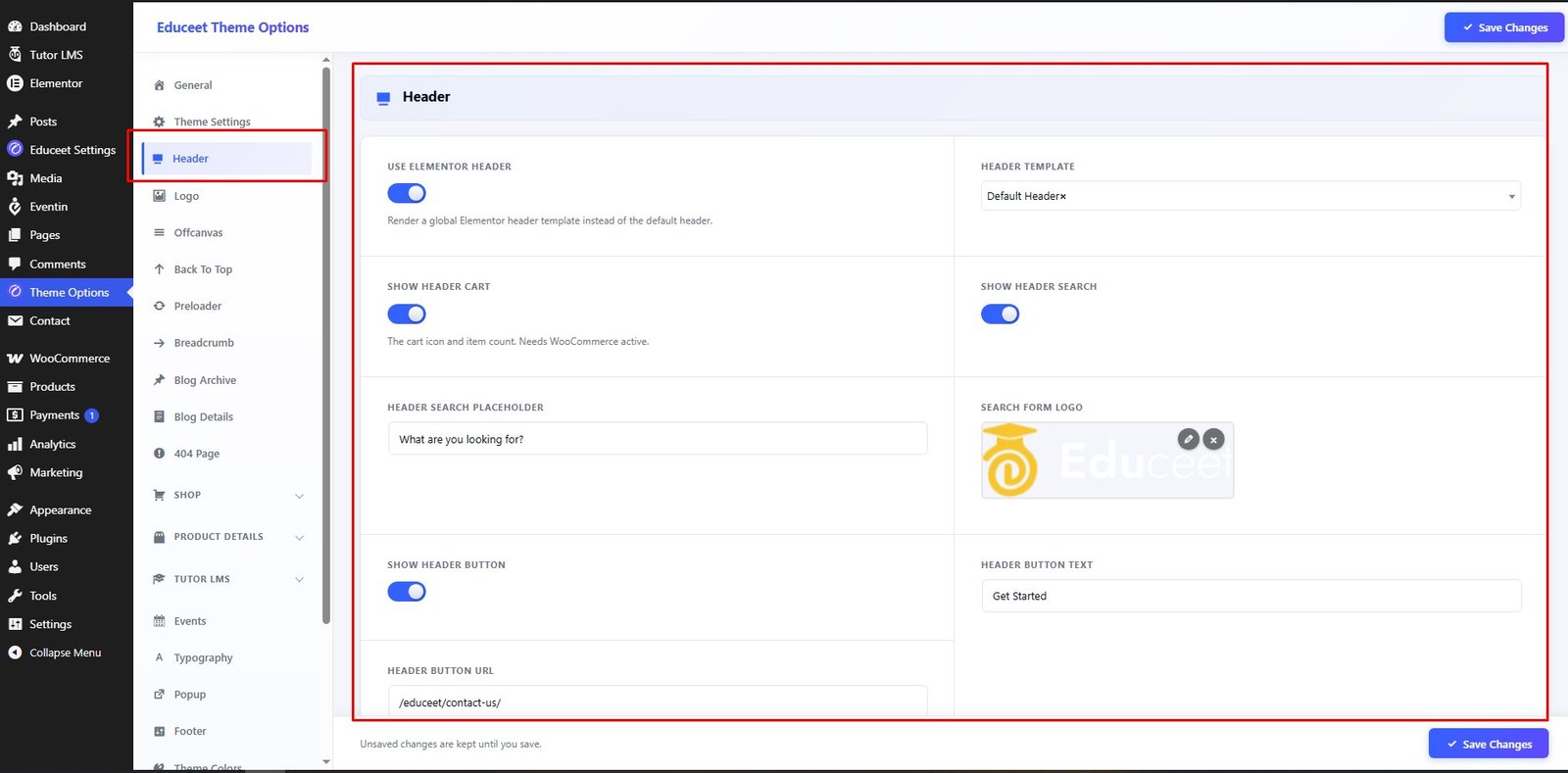Click the Search Form Logo thumbnail

point(1107,460)
